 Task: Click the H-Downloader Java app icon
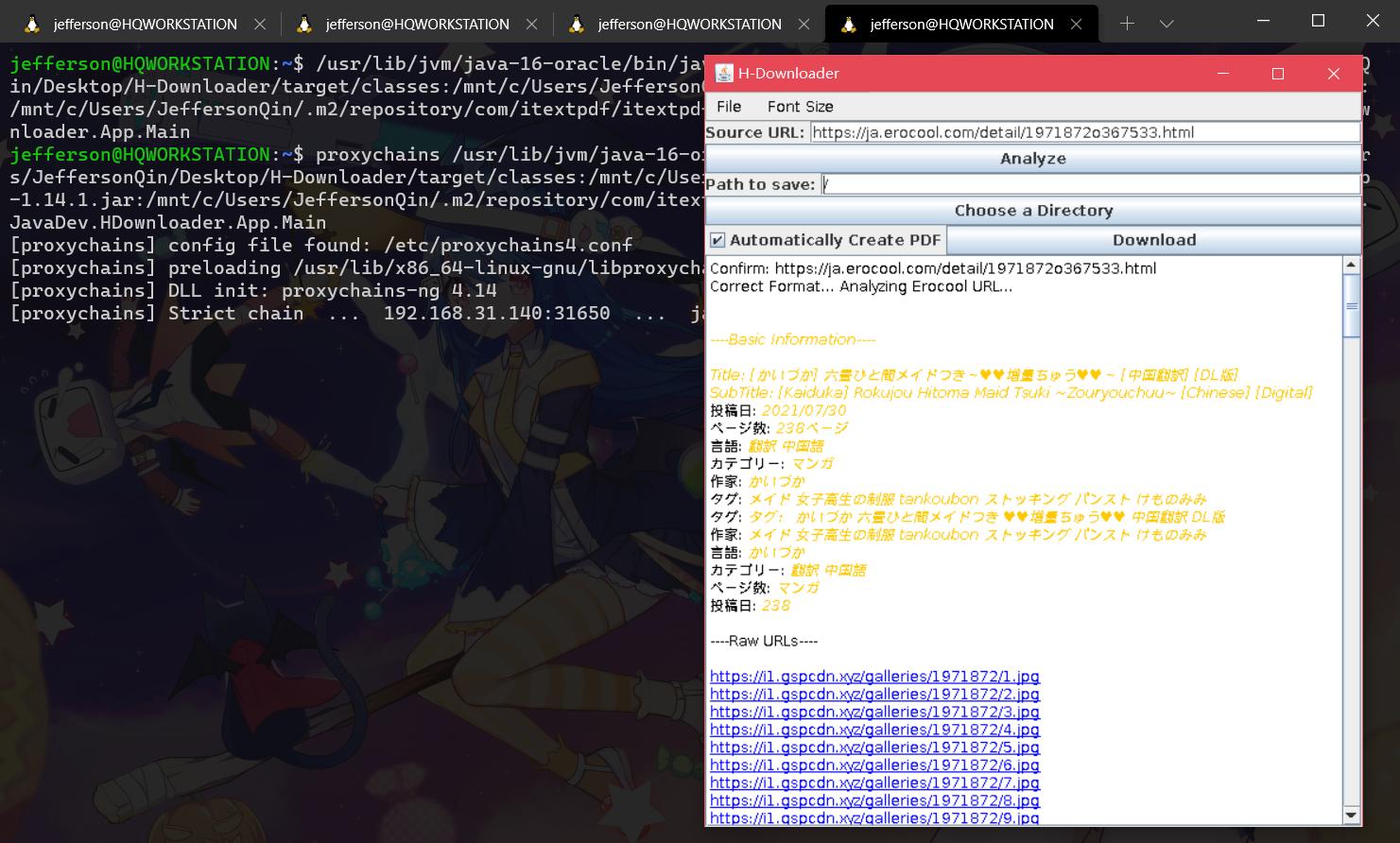pos(724,74)
